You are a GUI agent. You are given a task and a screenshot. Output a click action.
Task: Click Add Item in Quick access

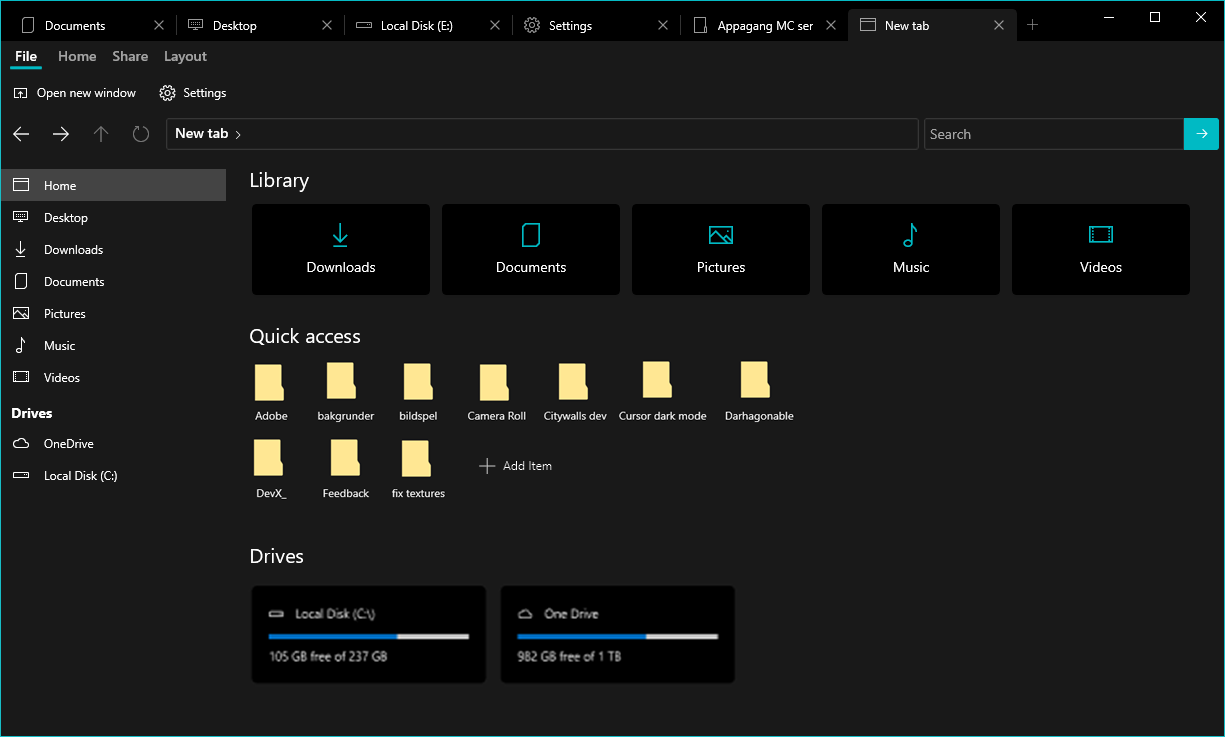515,465
